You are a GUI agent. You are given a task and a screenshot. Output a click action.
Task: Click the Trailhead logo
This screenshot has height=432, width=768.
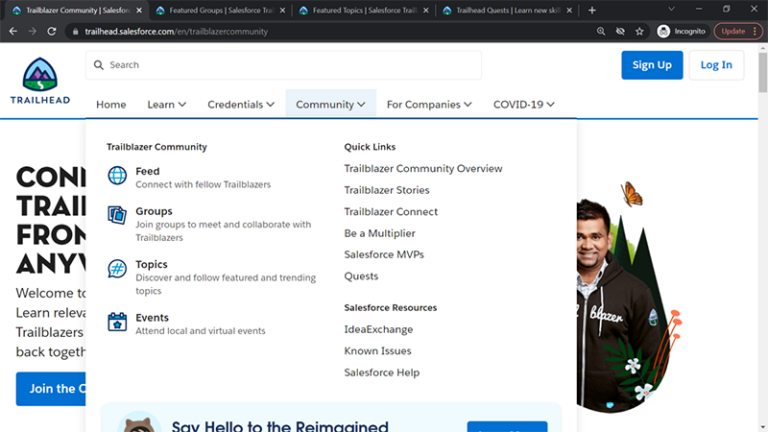[x=40, y=80]
